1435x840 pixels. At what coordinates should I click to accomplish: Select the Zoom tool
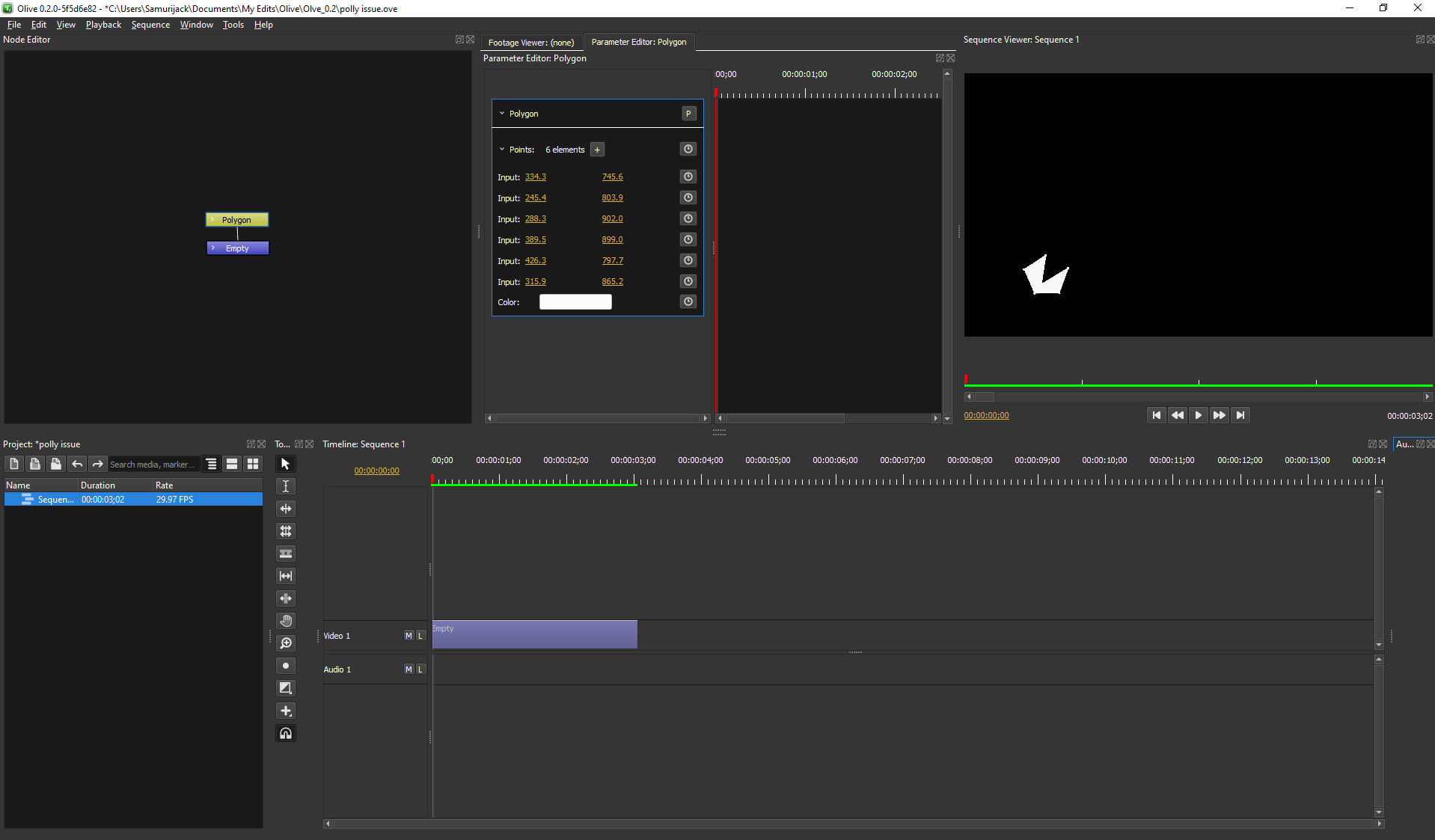pyautogui.click(x=286, y=643)
